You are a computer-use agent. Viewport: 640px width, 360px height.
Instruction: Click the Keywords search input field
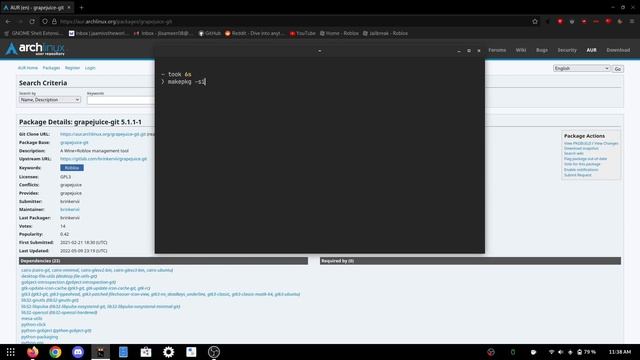pyautogui.click(x=121, y=100)
